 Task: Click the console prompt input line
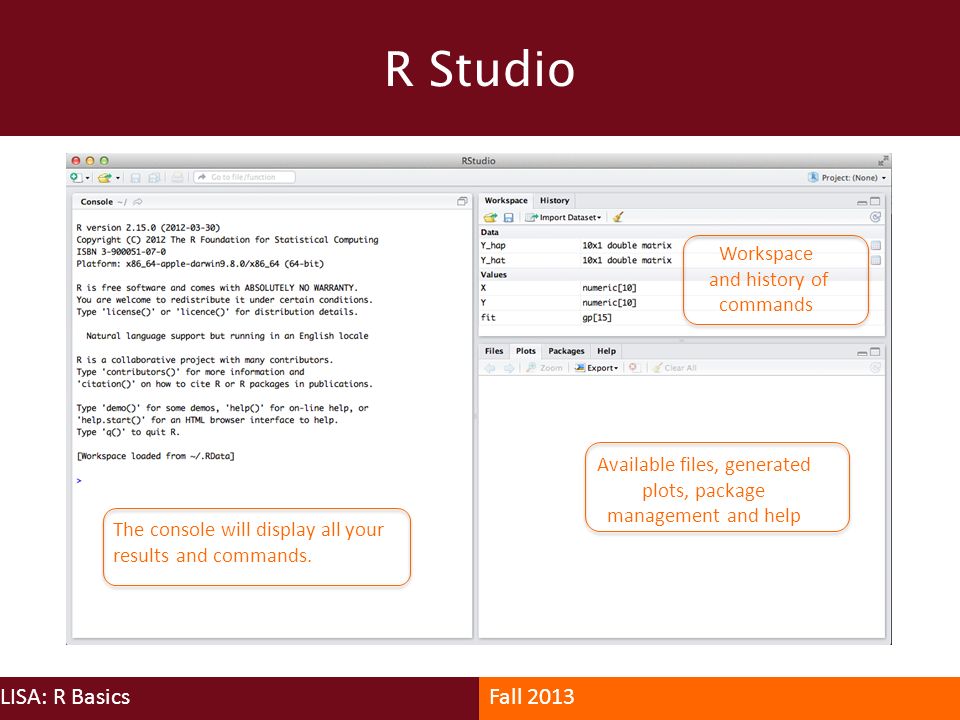click(272, 481)
